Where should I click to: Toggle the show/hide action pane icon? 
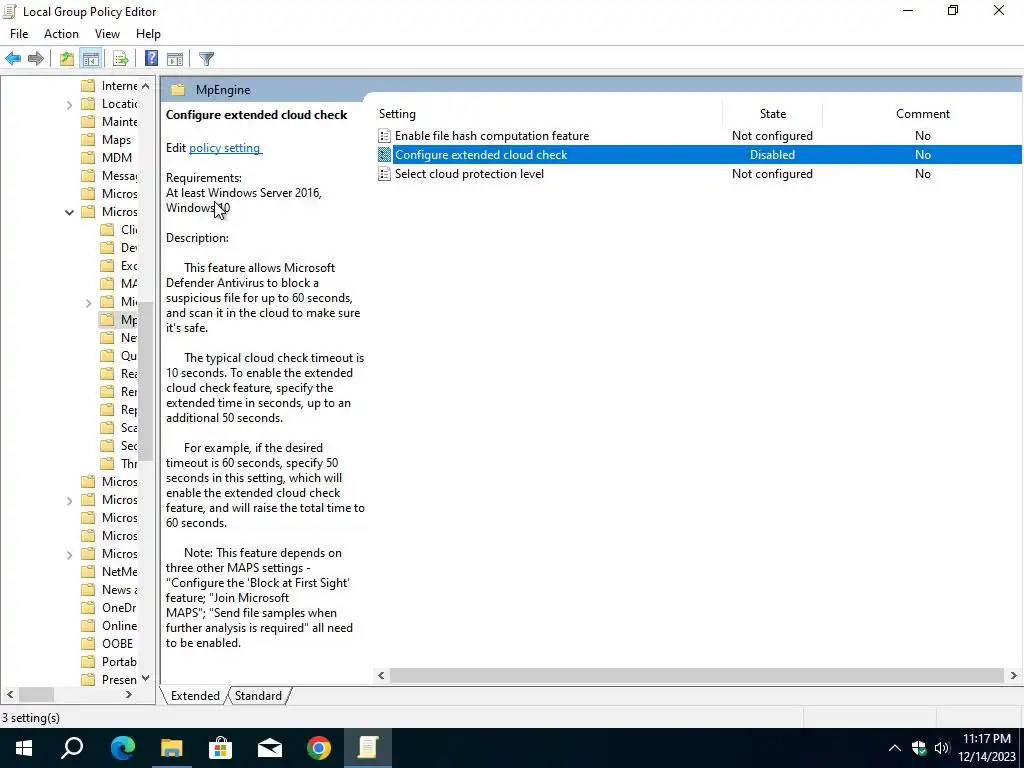coord(175,59)
